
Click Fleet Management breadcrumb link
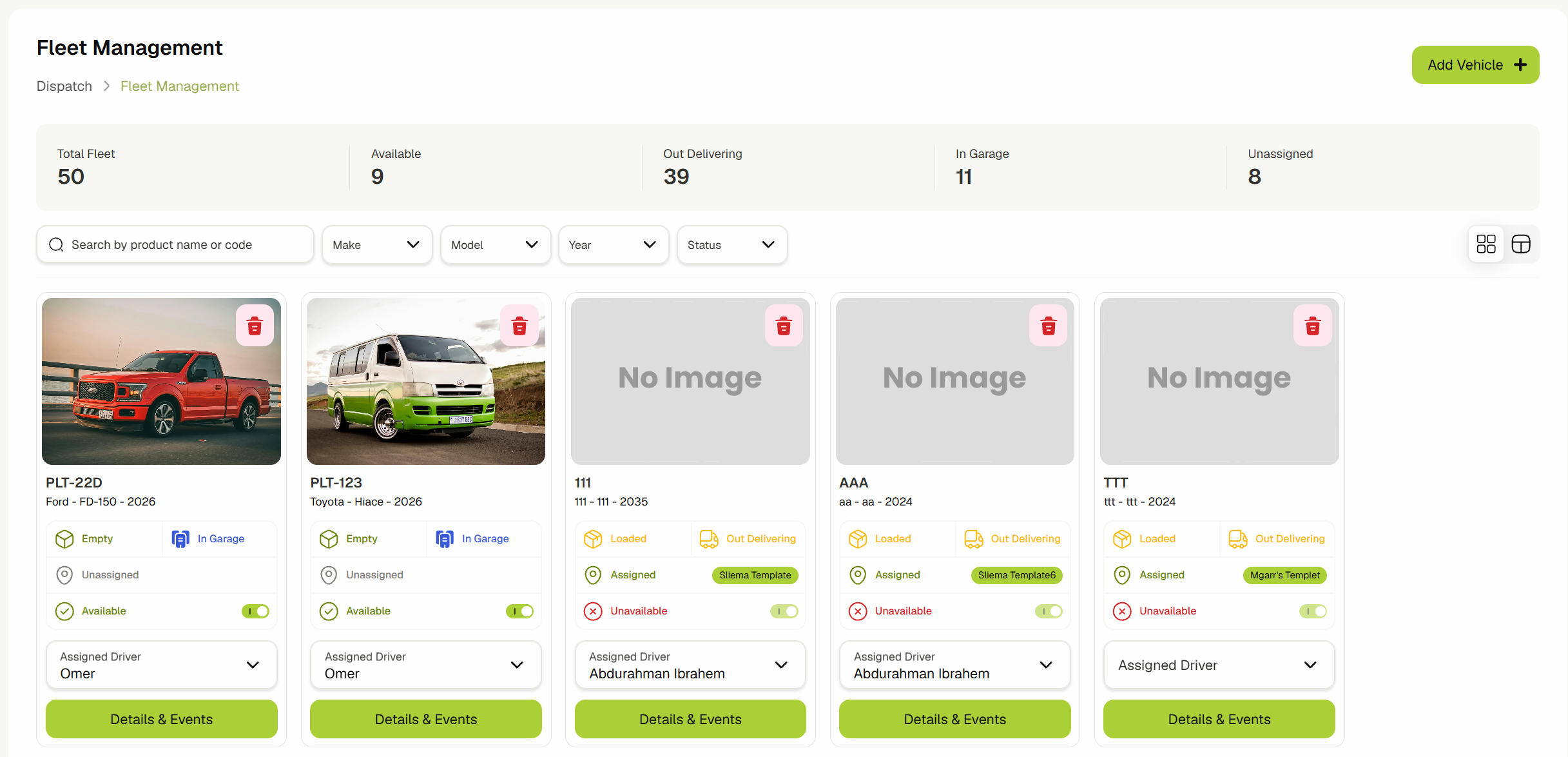(x=180, y=86)
